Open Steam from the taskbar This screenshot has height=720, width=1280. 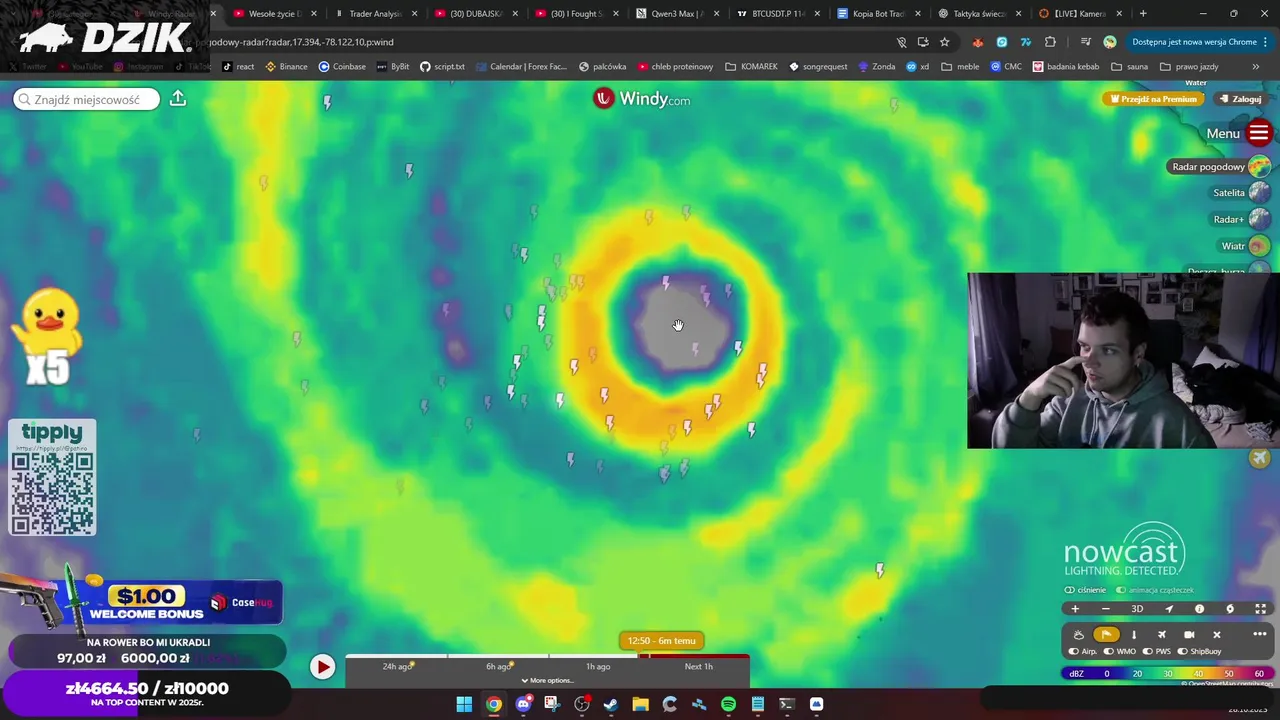click(611, 705)
